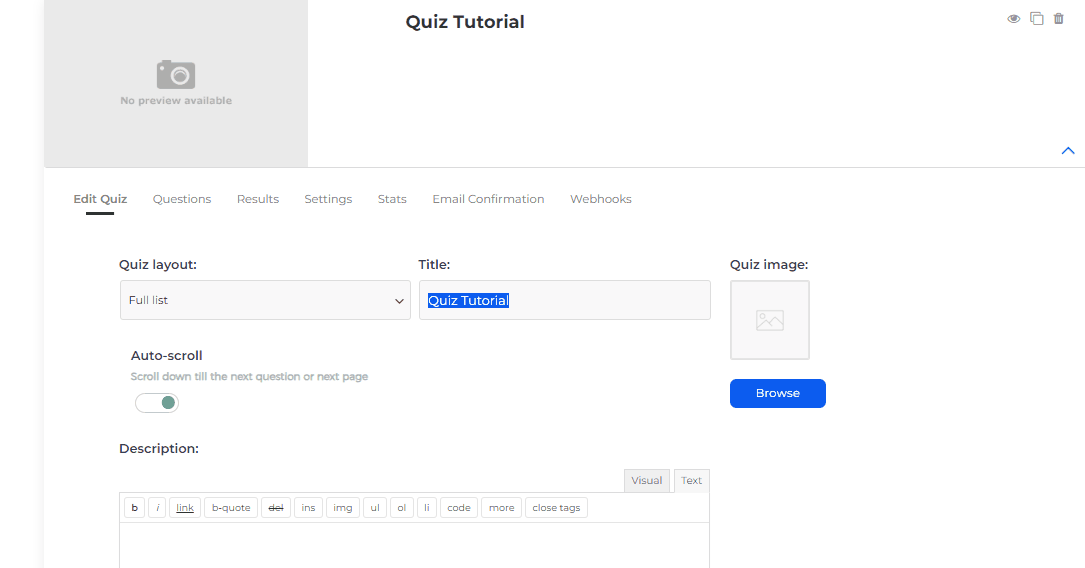This screenshot has height=568, width=1085.
Task: Click the italic 'i' editor button
Action: pos(157,508)
